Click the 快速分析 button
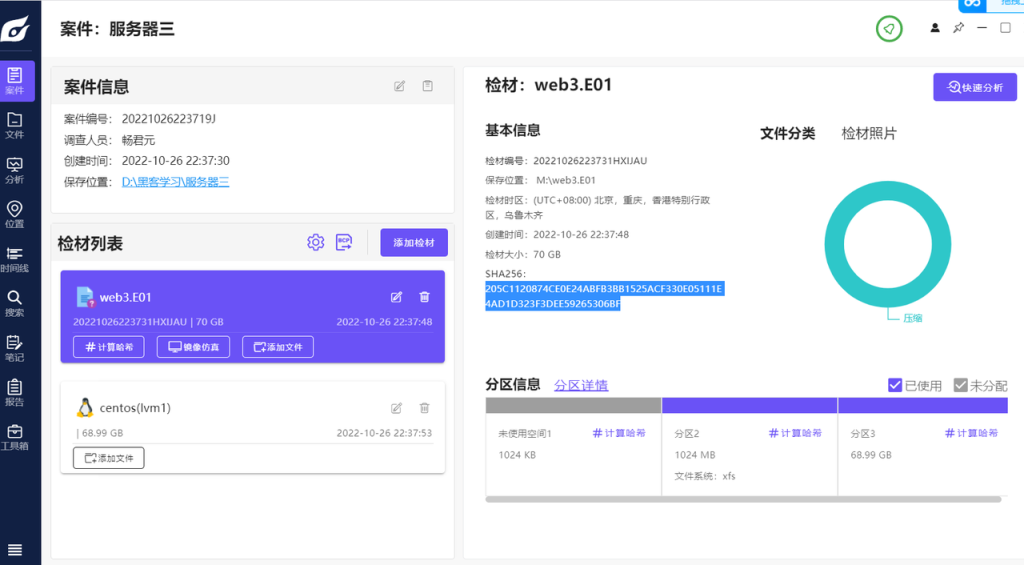 (975, 87)
